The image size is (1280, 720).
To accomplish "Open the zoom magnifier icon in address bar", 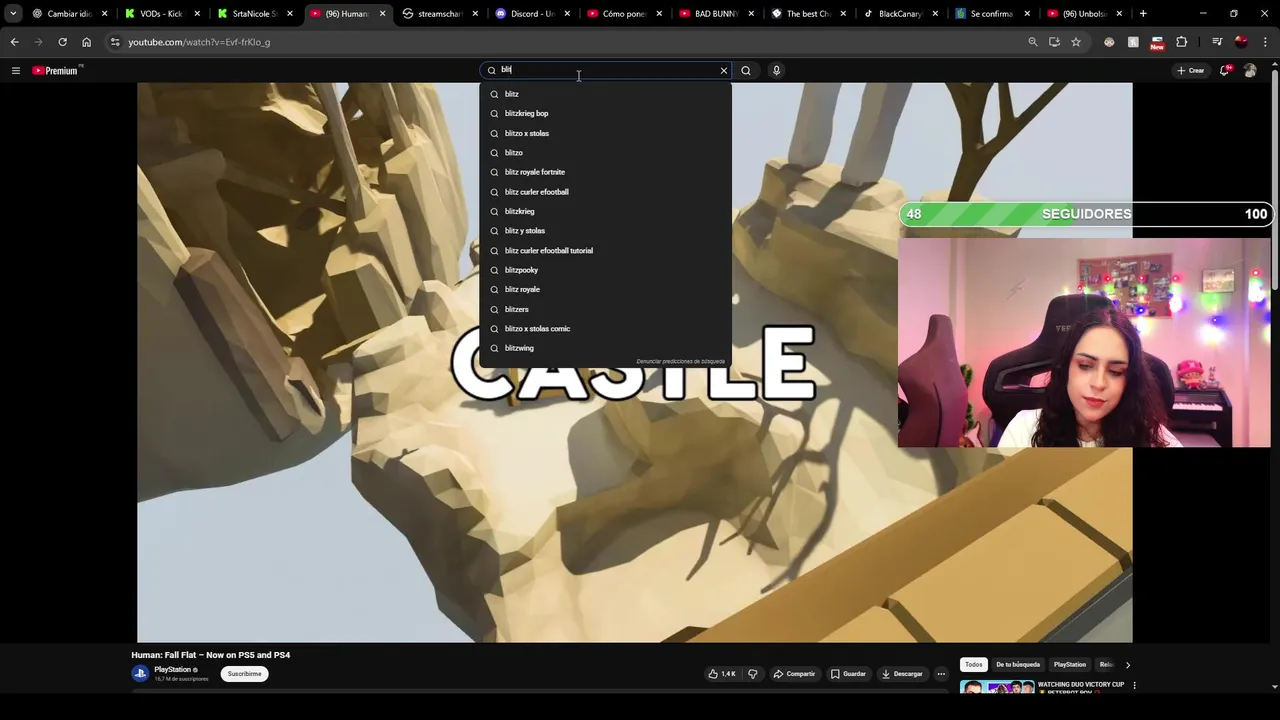I will 1033,42.
